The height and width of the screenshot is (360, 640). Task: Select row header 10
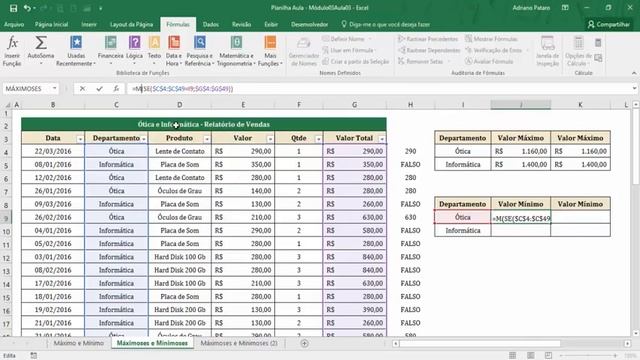point(7,231)
